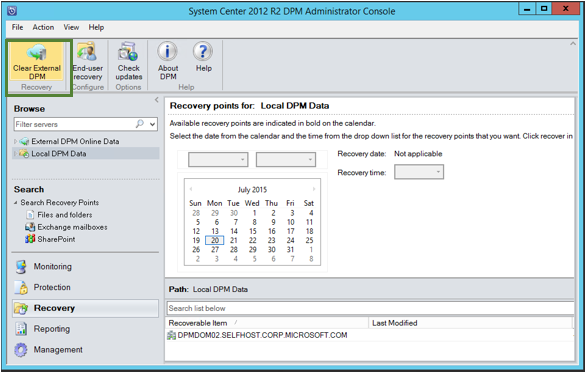The height and width of the screenshot is (376, 587).
Task: Expand the Local DPM Data node
Action: (x=15, y=154)
